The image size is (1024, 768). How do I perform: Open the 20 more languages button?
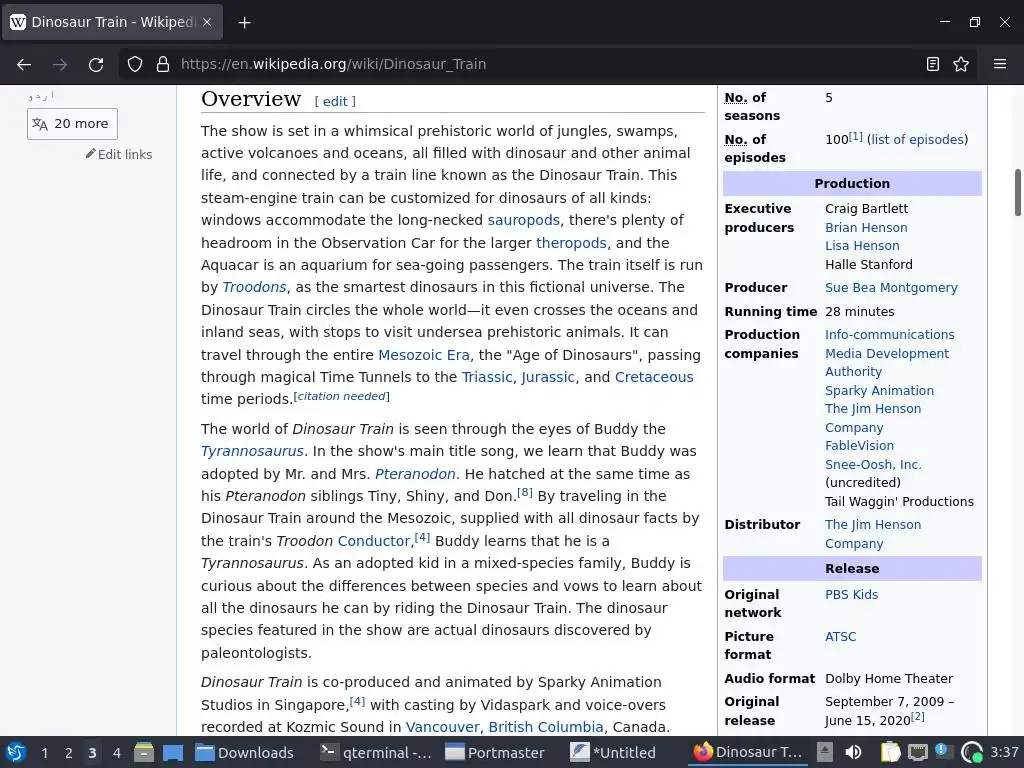tap(72, 123)
